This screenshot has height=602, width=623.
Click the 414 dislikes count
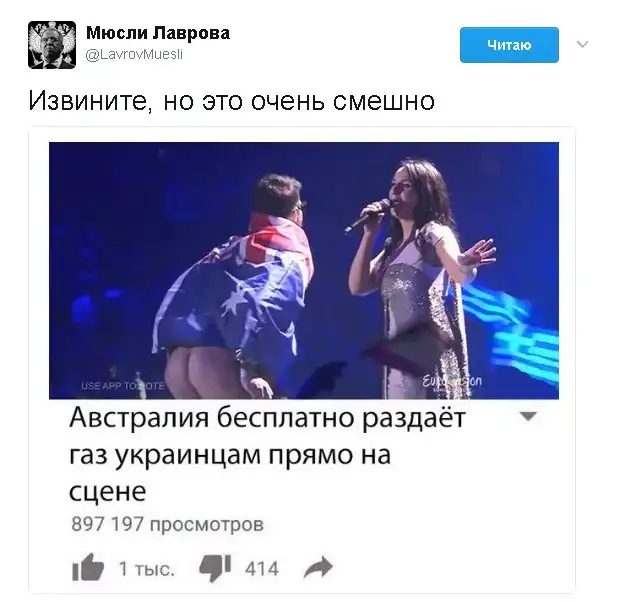click(262, 569)
